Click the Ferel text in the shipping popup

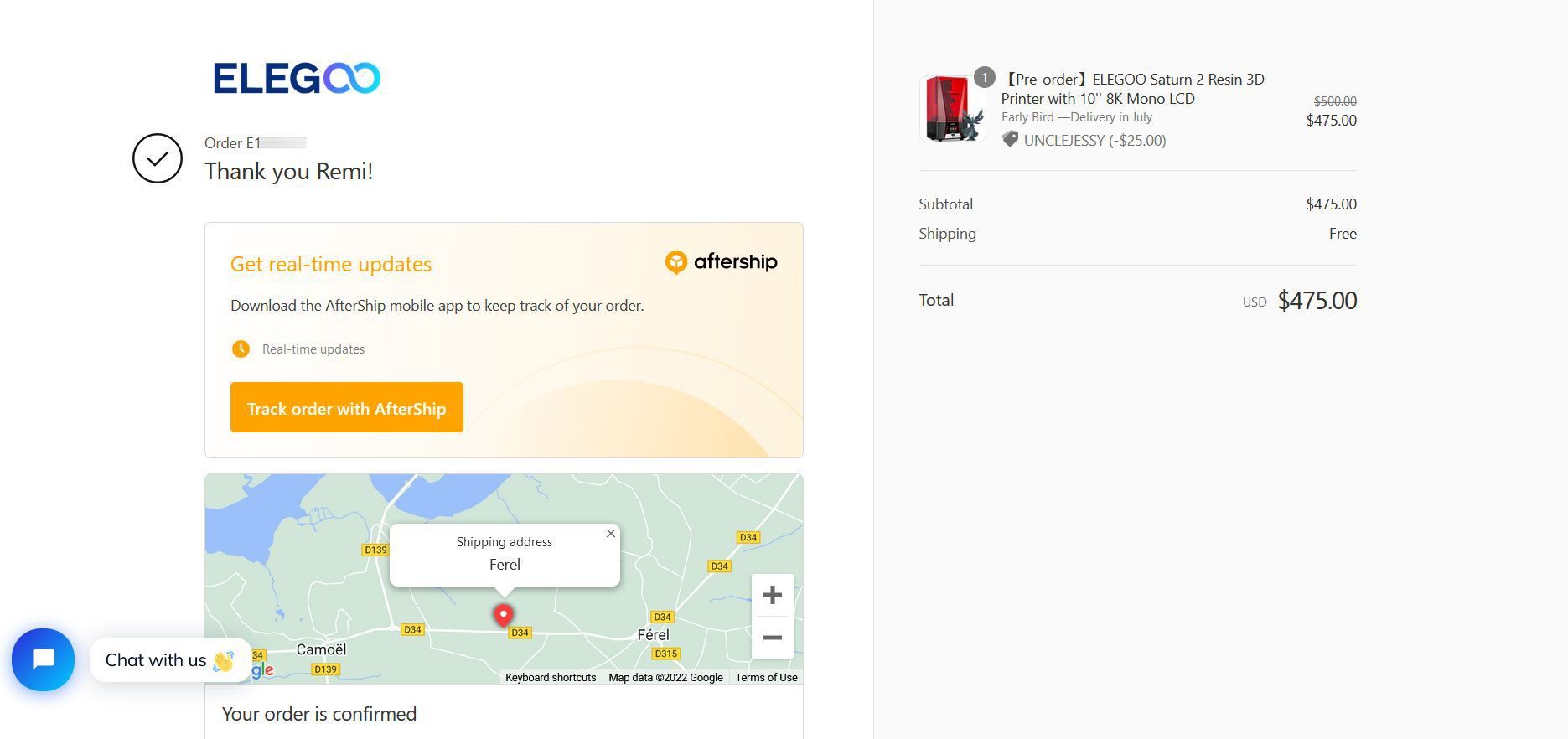tap(505, 565)
